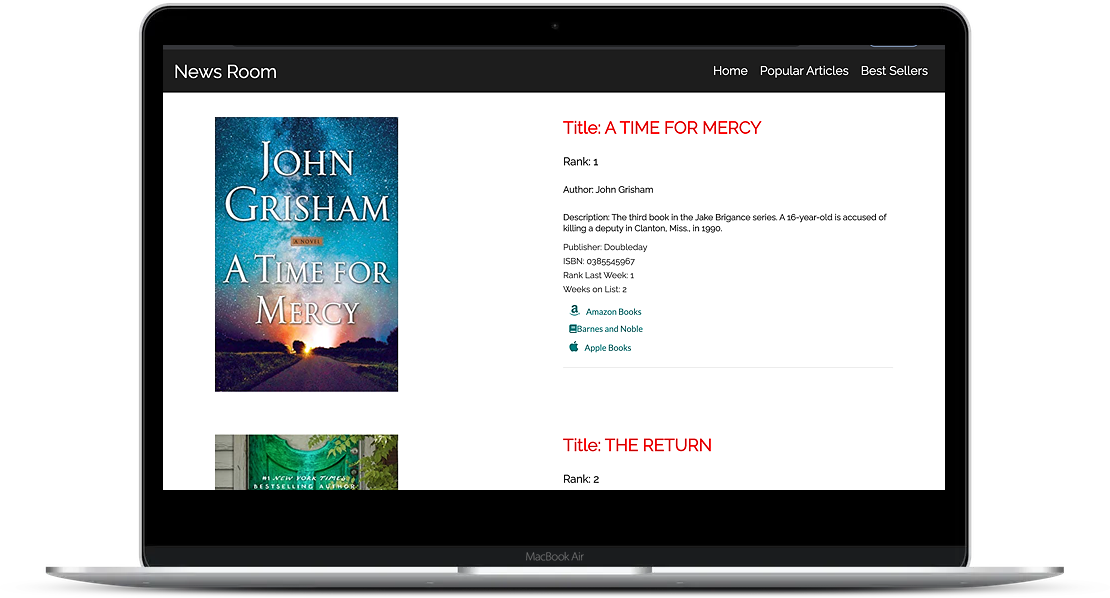The image size is (1110, 598).
Task: Click the Author: John Grisham text
Action: click(x=608, y=190)
